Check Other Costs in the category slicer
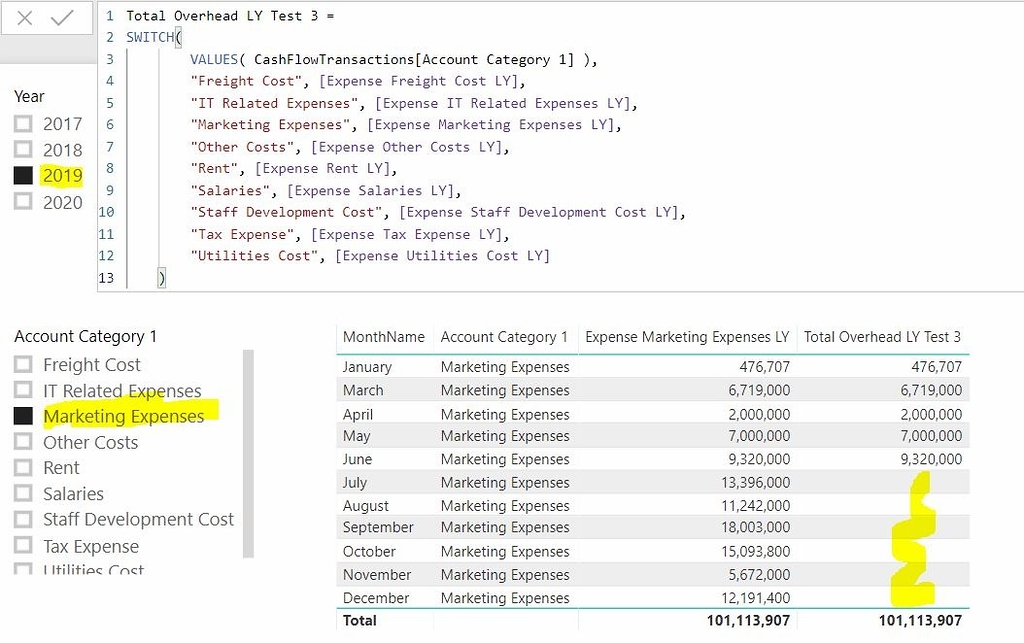 pyautogui.click(x=24, y=441)
